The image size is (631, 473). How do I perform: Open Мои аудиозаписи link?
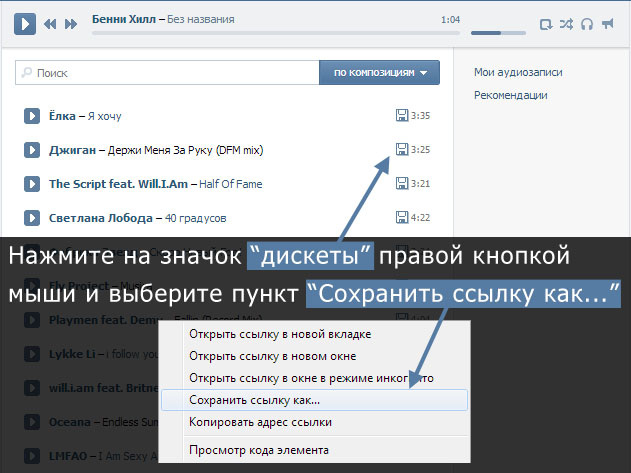pyautogui.click(x=517, y=72)
